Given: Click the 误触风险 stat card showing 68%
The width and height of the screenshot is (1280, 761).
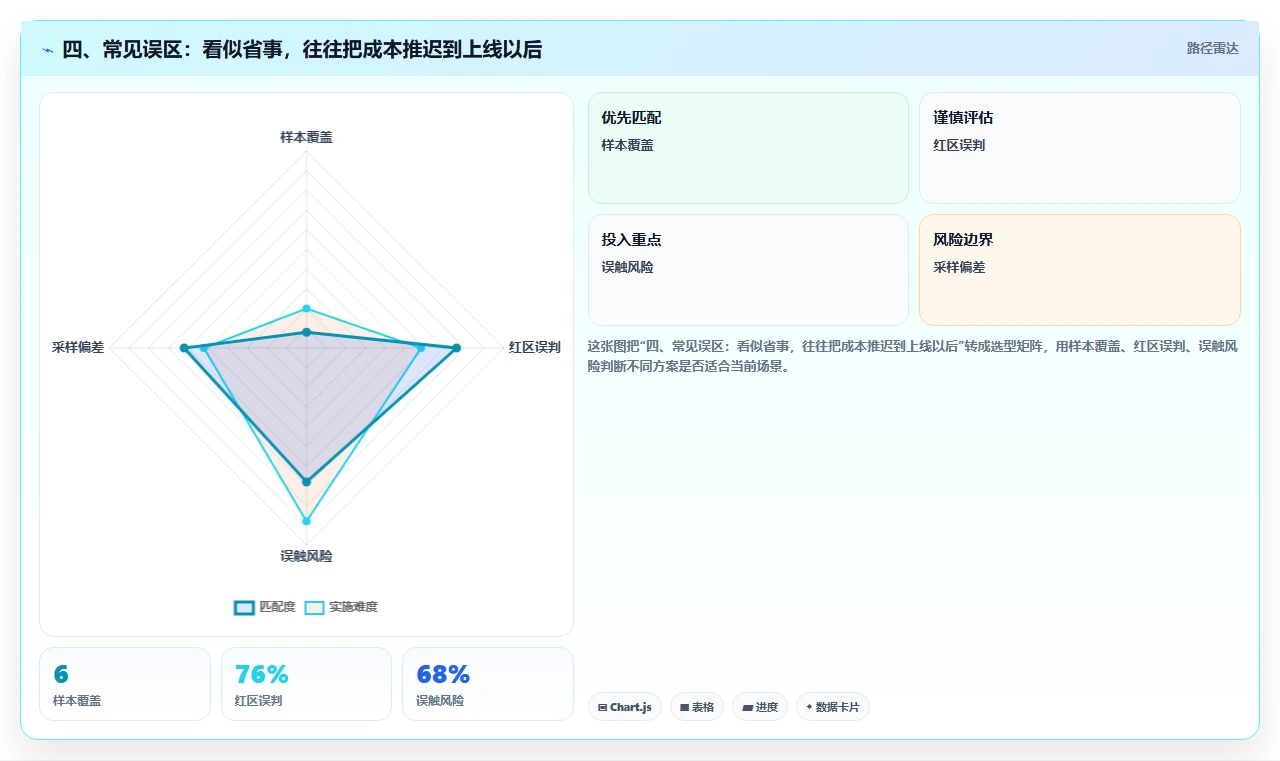Looking at the screenshot, I should pos(488,684).
